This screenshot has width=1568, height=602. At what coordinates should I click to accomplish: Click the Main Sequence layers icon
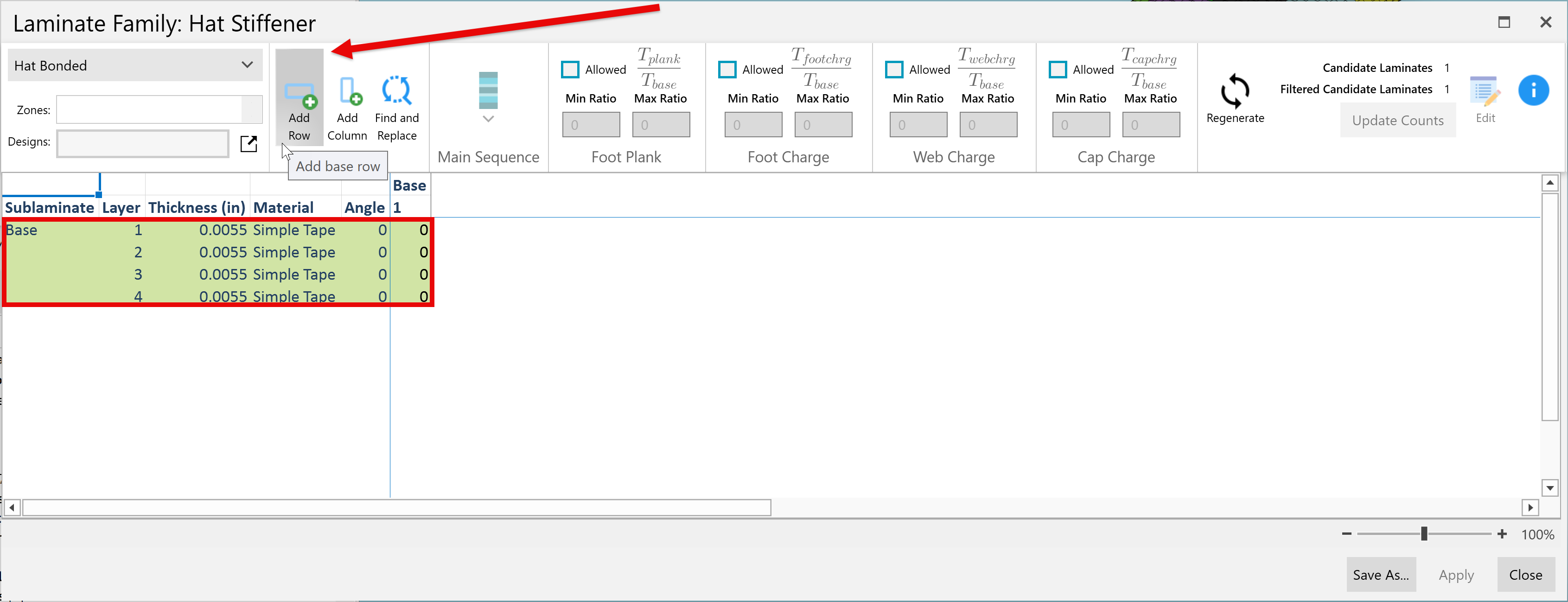[488, 90]
